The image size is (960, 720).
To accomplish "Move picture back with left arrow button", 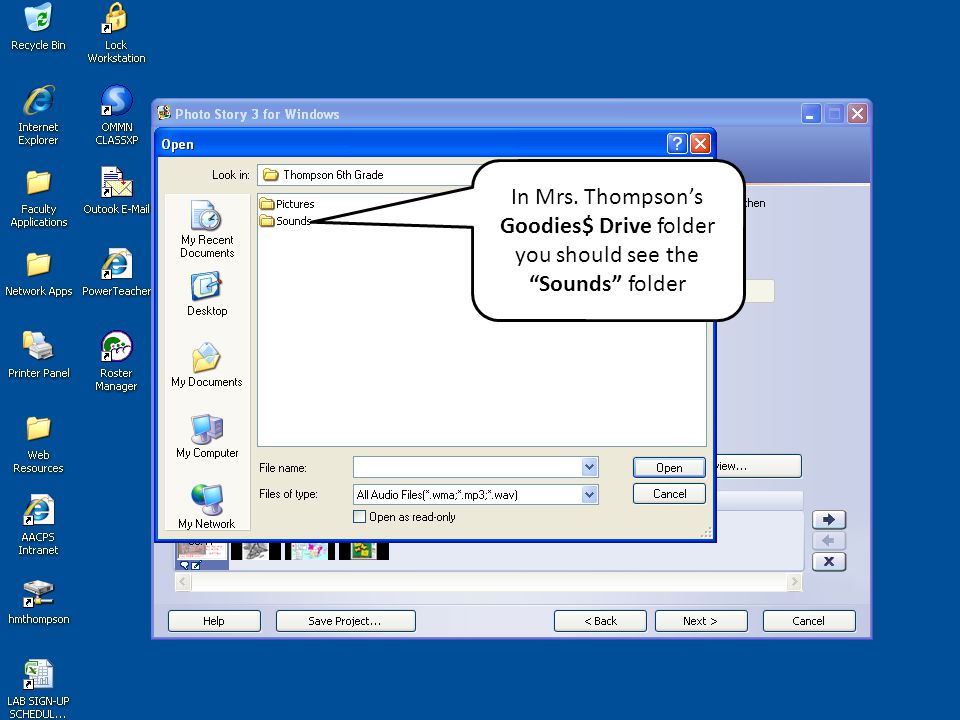I will (x=829, y=541).
